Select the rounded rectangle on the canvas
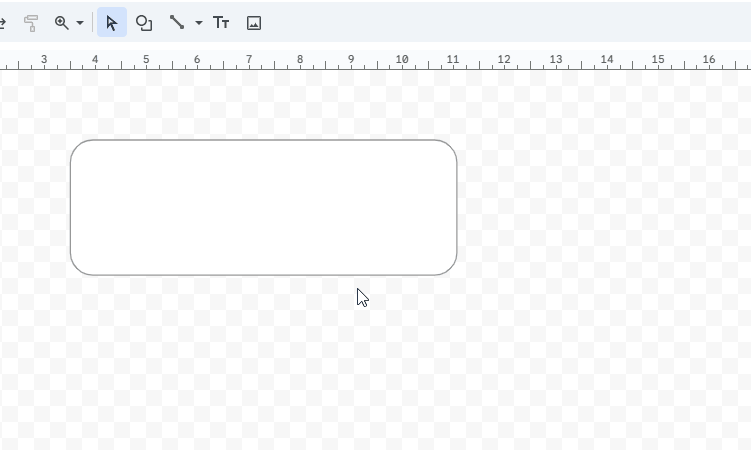Image resolution: width=751 pixels, height=450 pixels. (263, 208)
